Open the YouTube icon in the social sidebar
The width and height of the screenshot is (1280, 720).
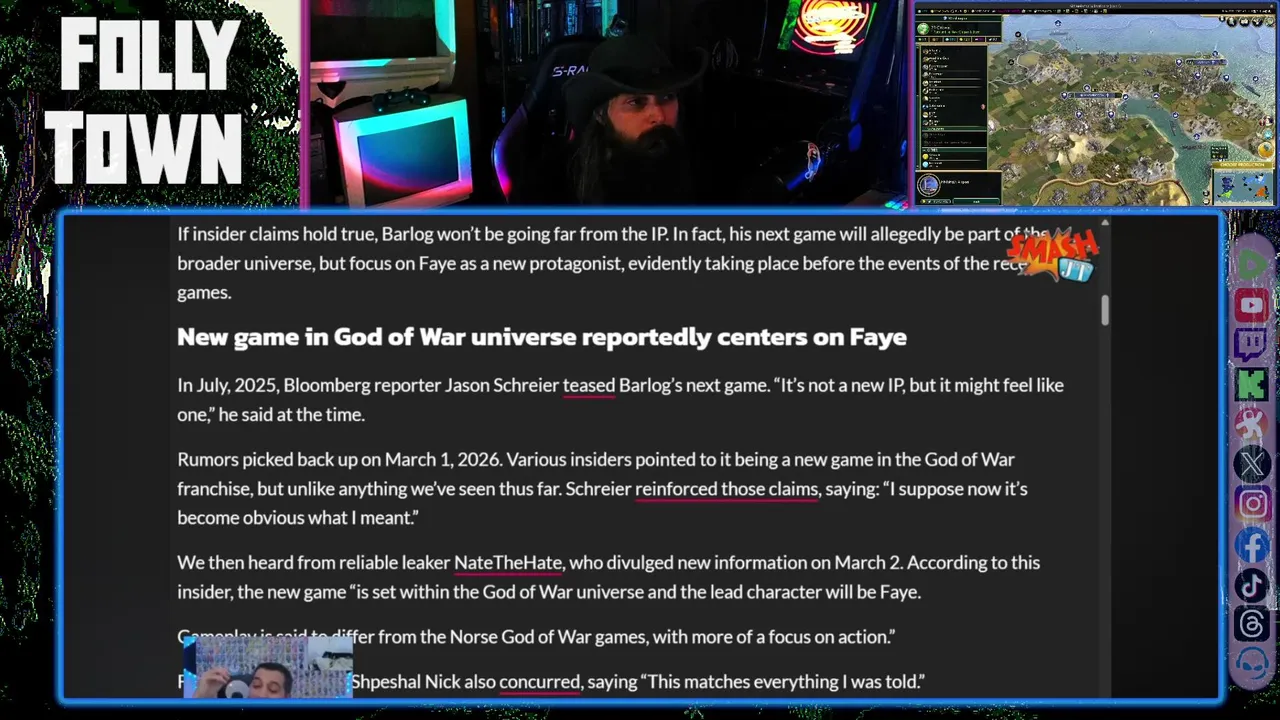(x=1252, y=305)
